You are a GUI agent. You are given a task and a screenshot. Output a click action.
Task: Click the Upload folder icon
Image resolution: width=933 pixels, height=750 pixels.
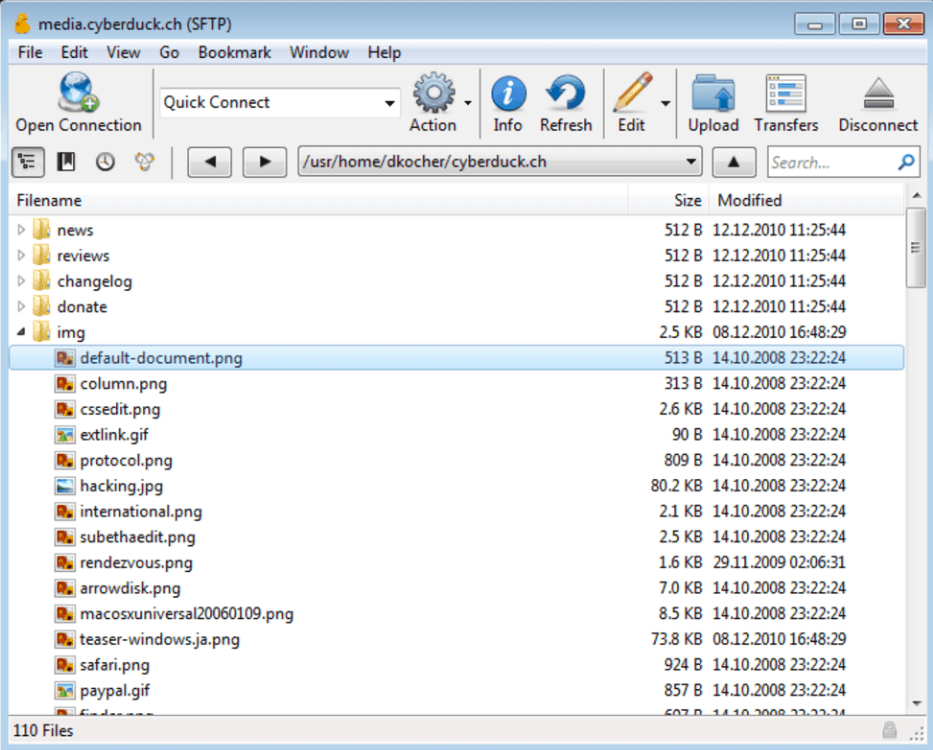713,94
